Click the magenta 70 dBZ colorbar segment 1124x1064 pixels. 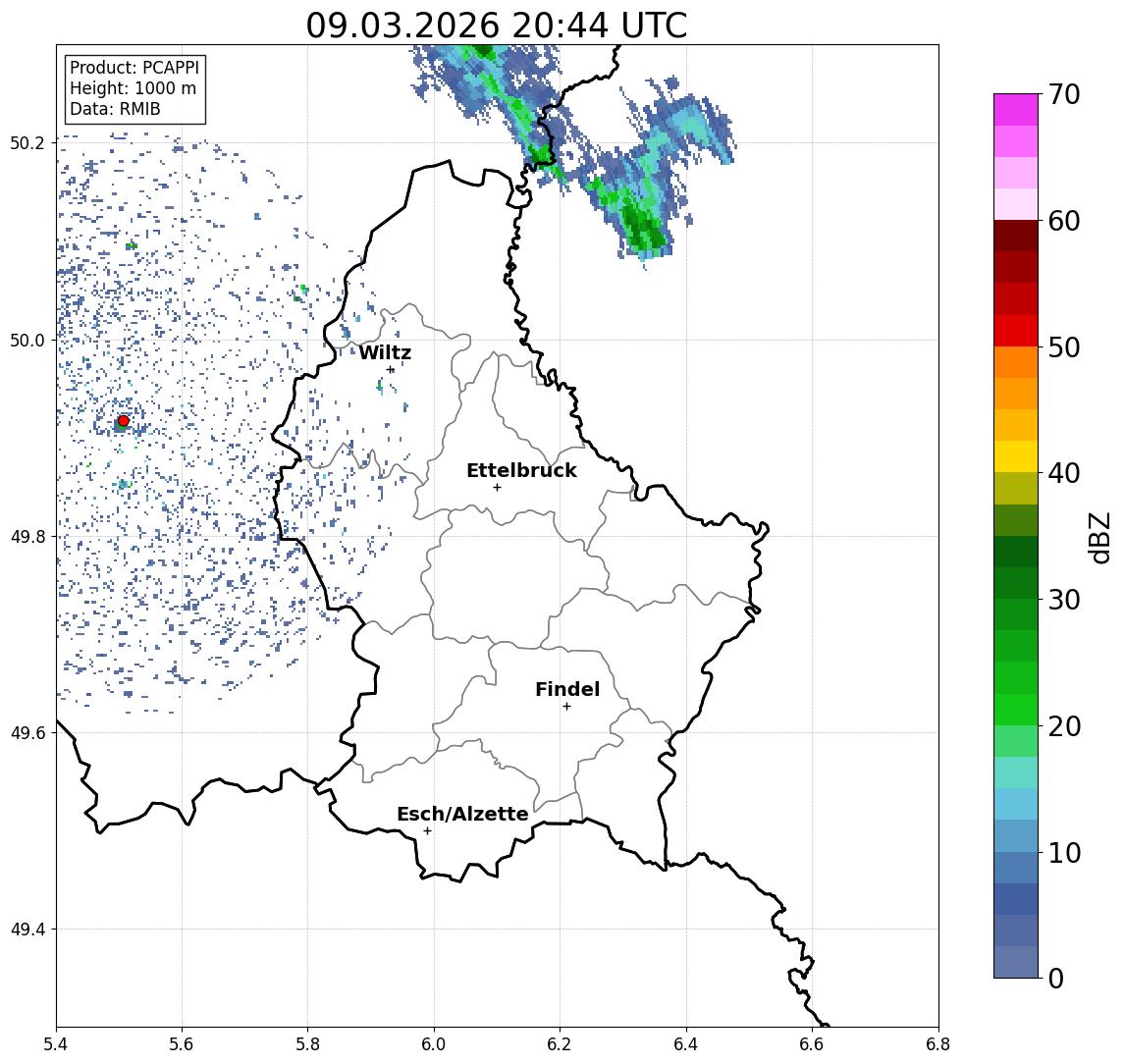(1016, 110)
